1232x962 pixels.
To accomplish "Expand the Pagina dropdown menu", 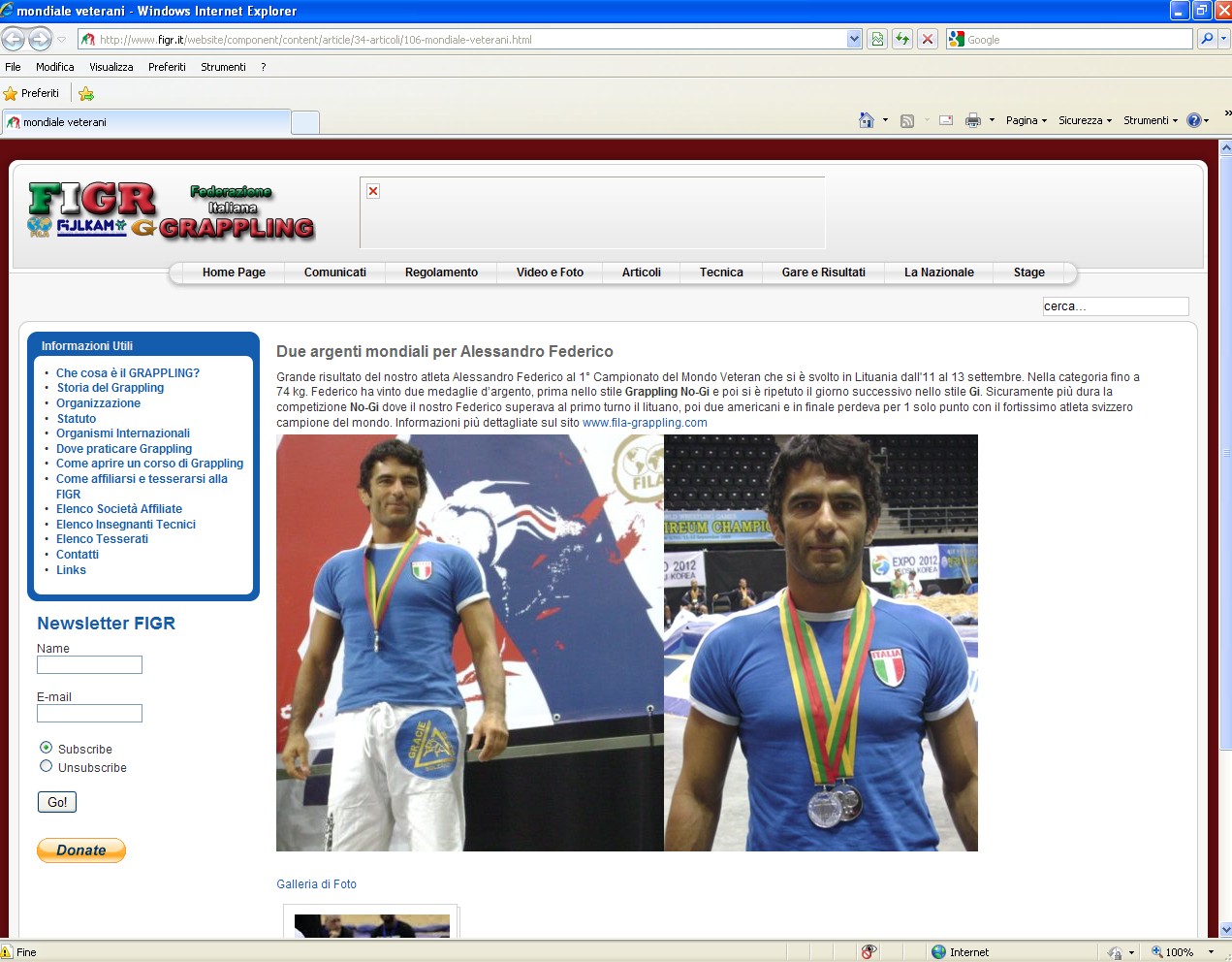I will pos(1026,120).
